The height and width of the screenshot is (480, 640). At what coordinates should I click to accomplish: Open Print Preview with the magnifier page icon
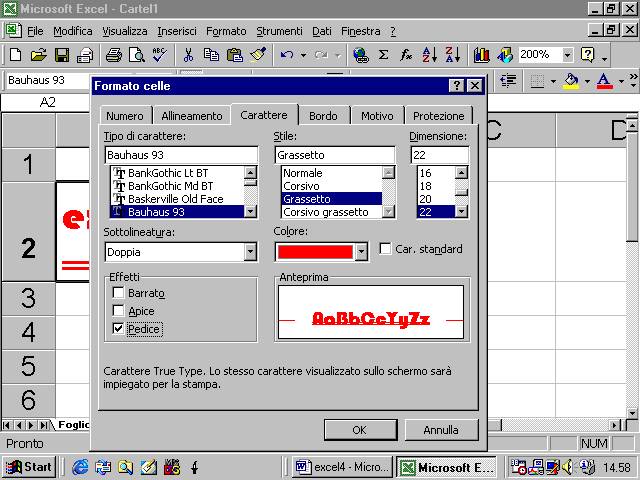[137, 54]
